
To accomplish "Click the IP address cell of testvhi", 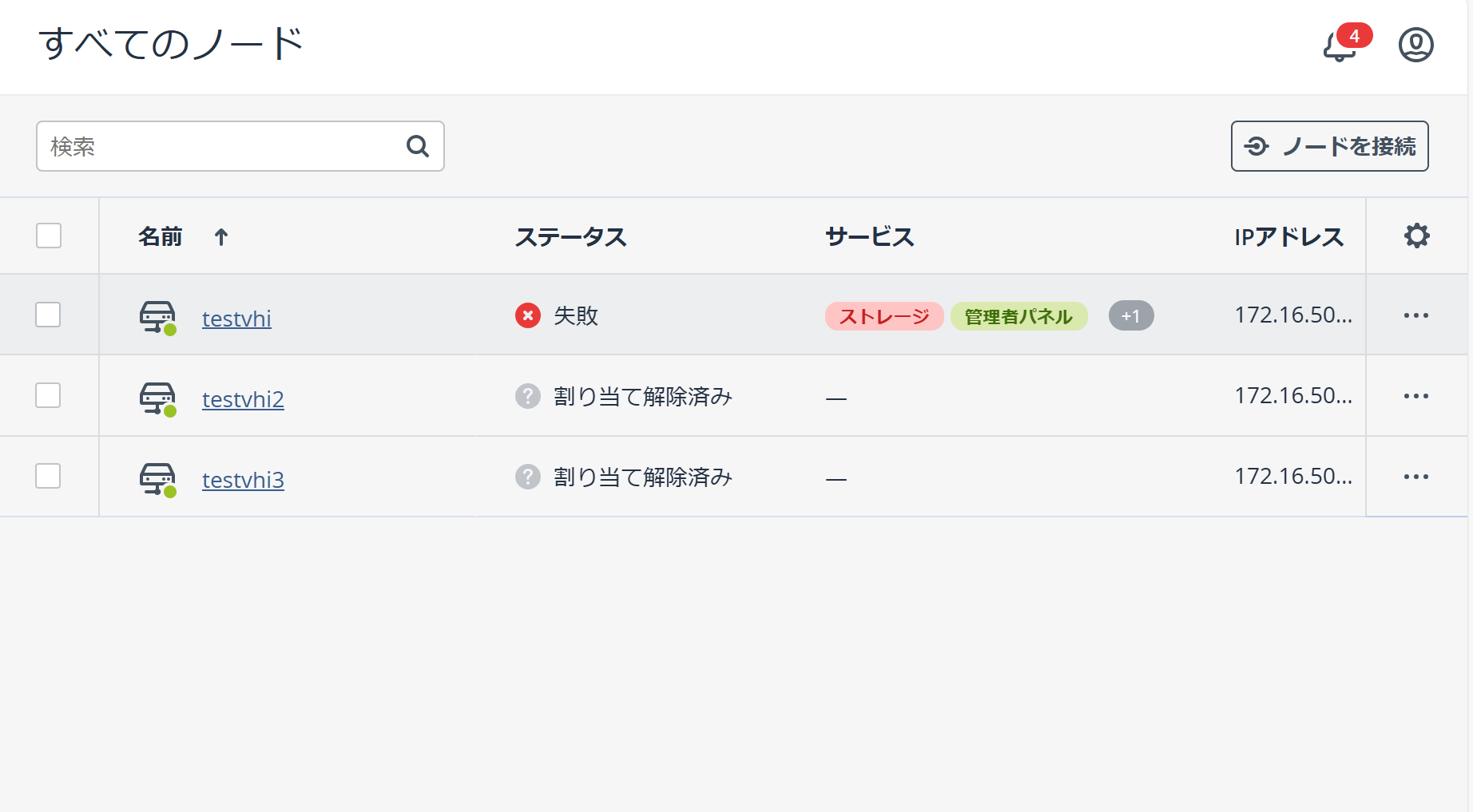I will (1293, 315).
